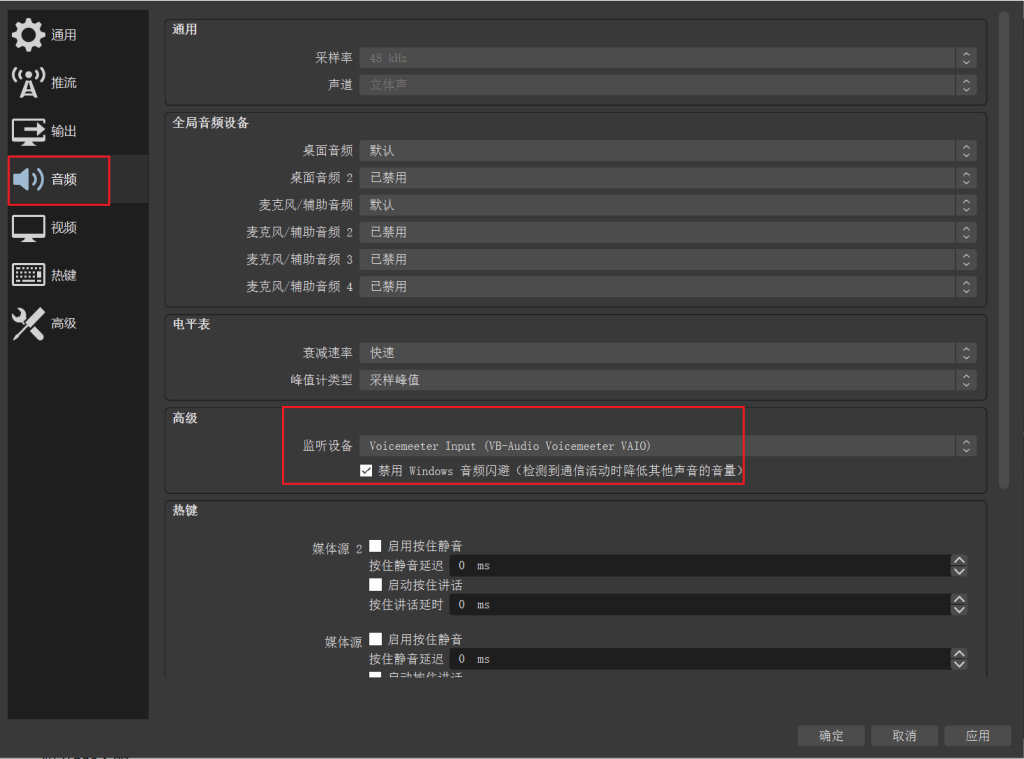The image size is (1024, 759).
Task: Open the 高级 wrench tools icon
Action: (28, 323)
